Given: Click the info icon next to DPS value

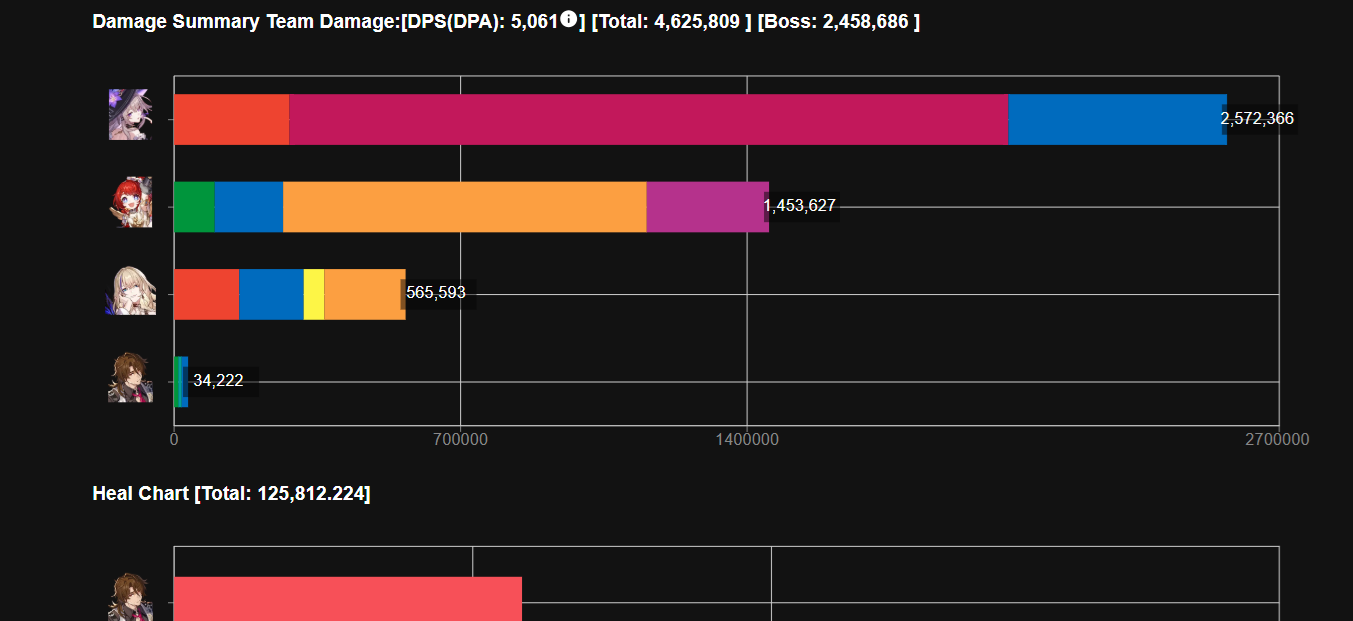Looking at the screenshot, I should (568, 18).
